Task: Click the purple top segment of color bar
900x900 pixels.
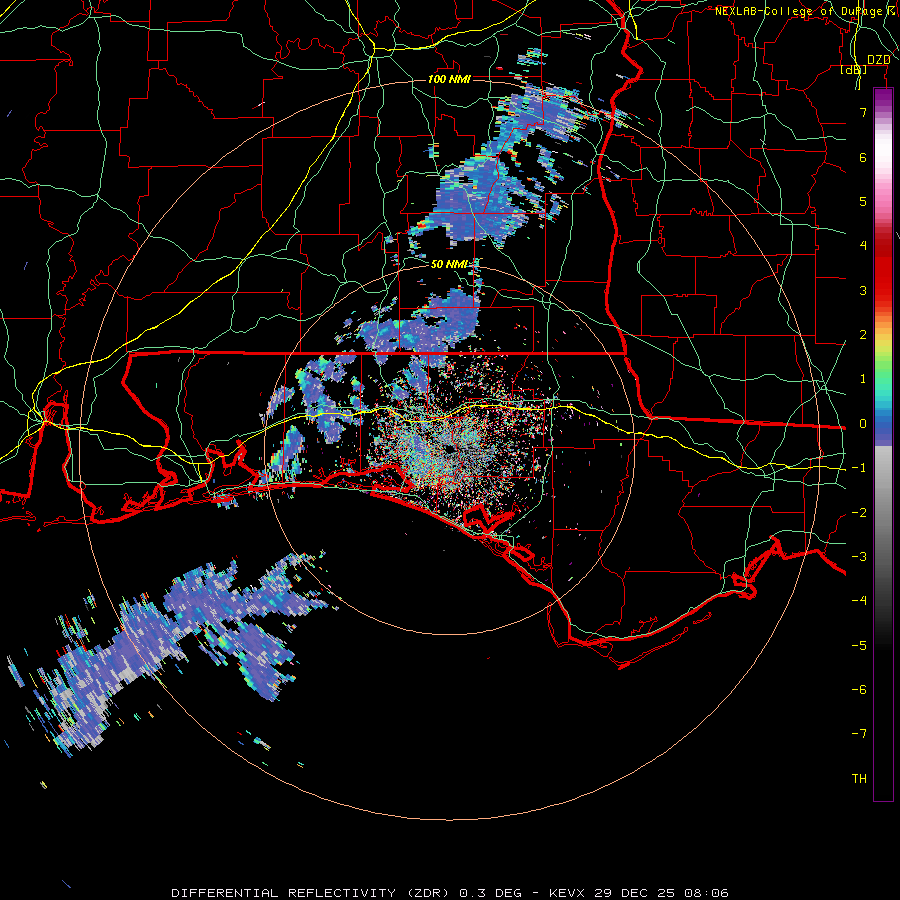Action: 883,99
